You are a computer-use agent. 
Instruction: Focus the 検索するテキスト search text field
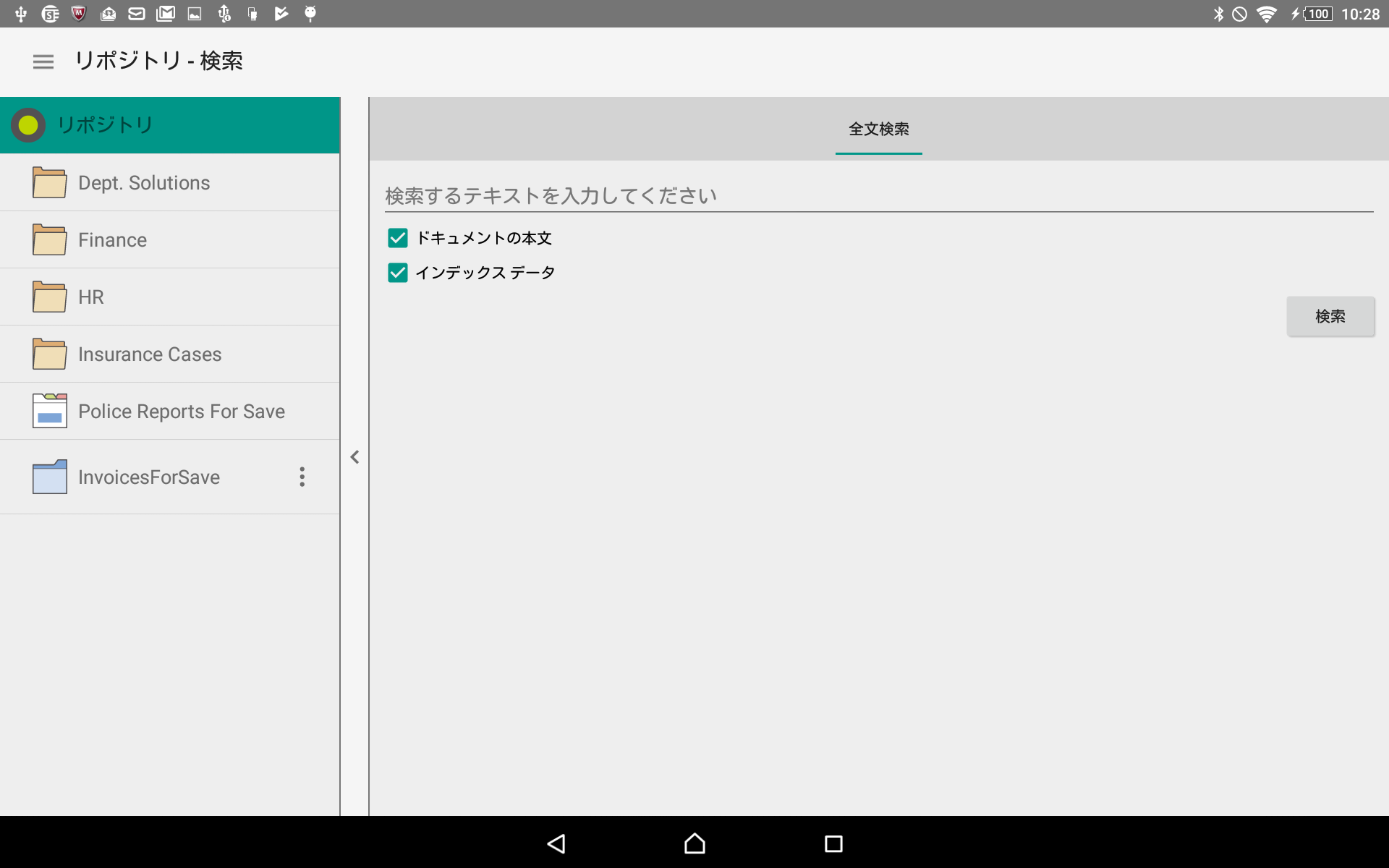(x=879, y=196)
